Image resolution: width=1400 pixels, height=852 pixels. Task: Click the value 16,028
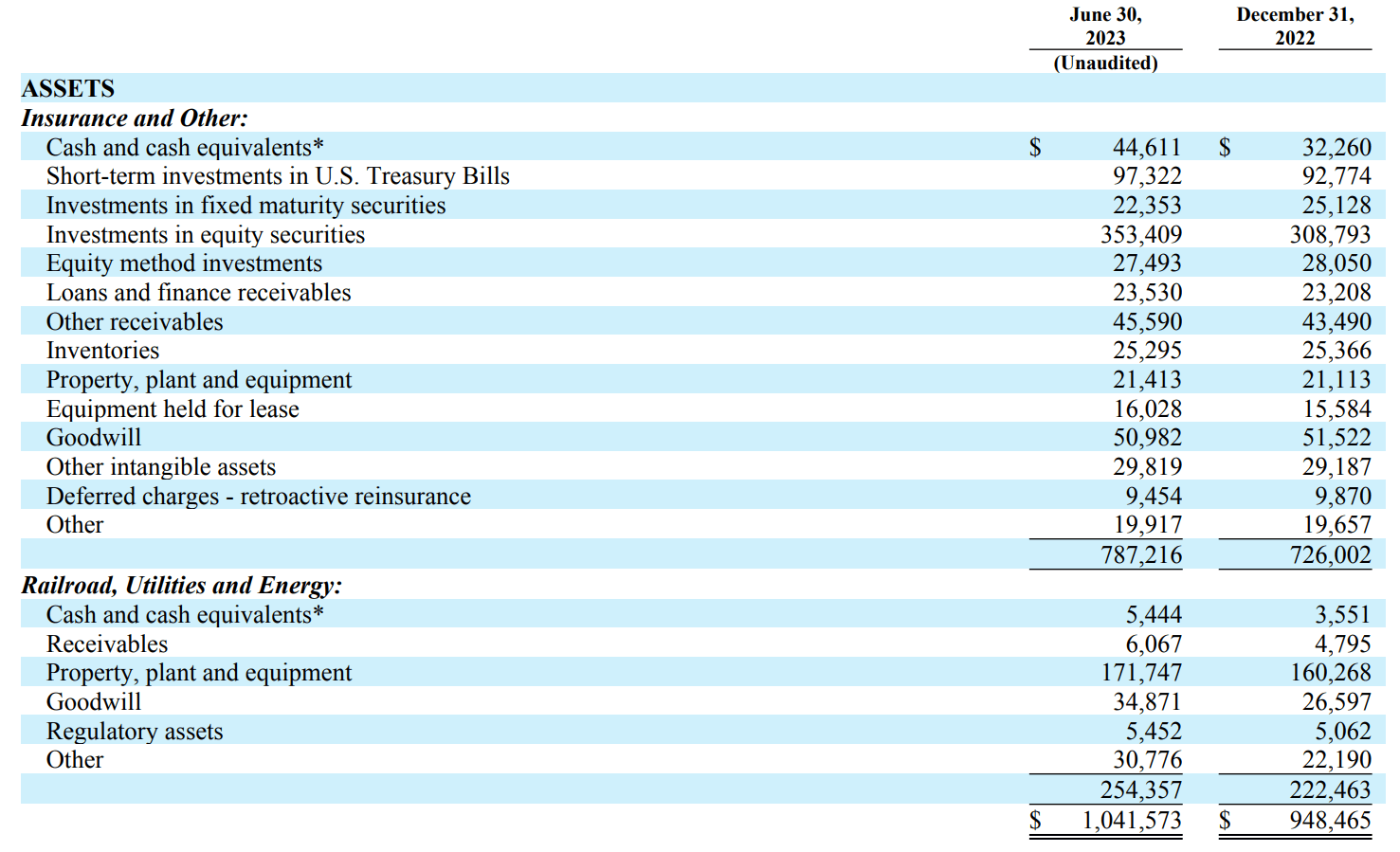pos(1147,409)
